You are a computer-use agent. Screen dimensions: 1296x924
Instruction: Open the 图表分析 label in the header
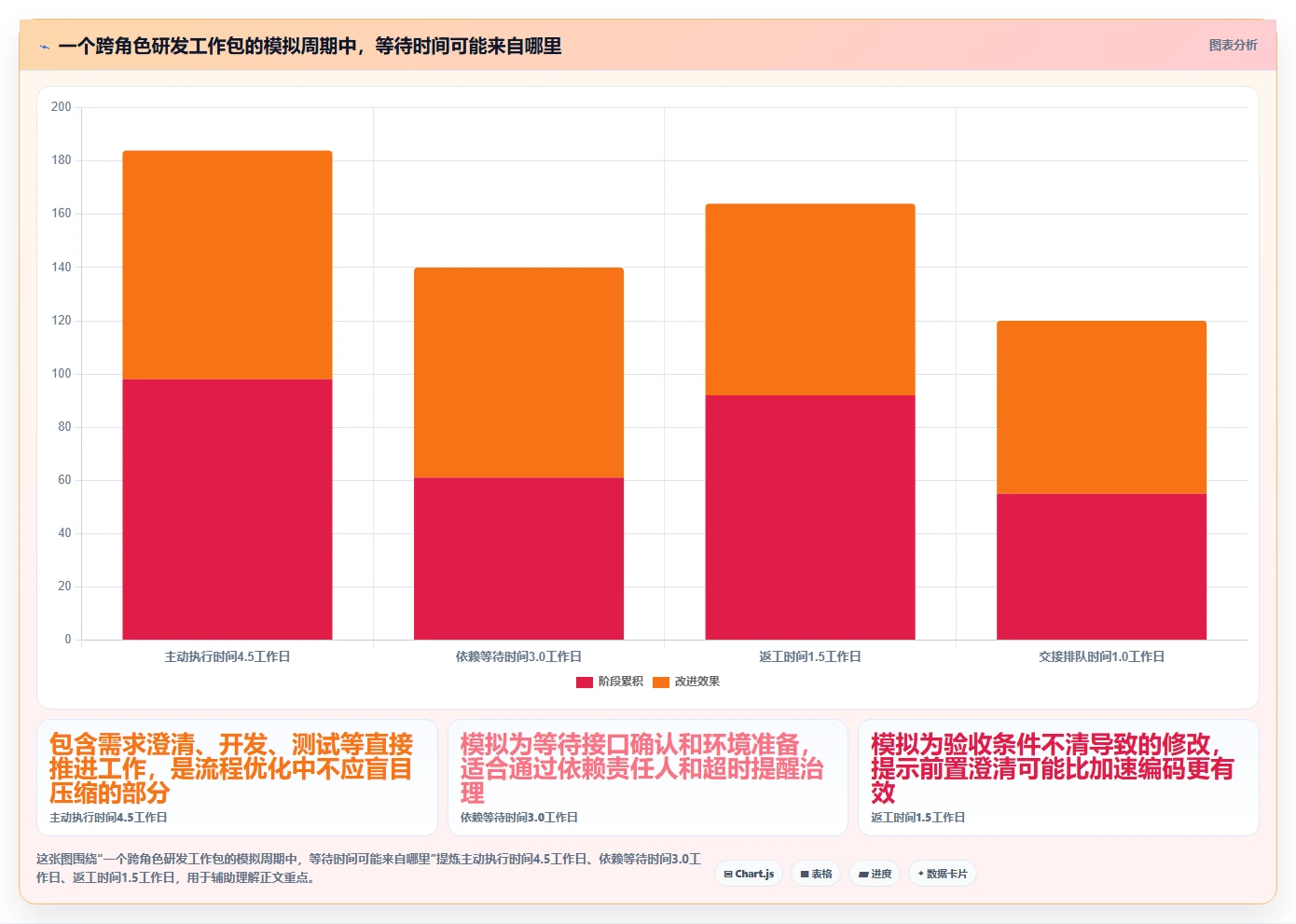(x=1233, y=45)
